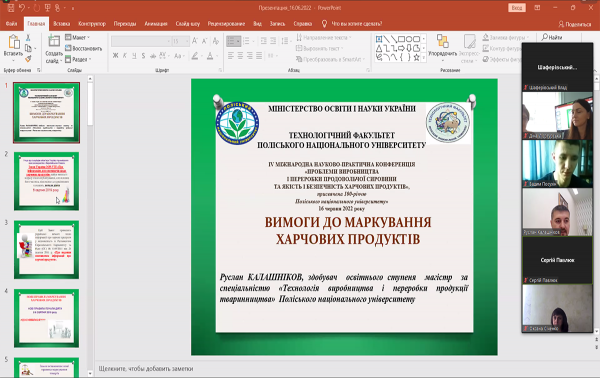Image resolution: width=600 pixels, height=378 pixels.
Task: Click the Find (Найти) magnifier icon
Action: click(x=545, y=37)
